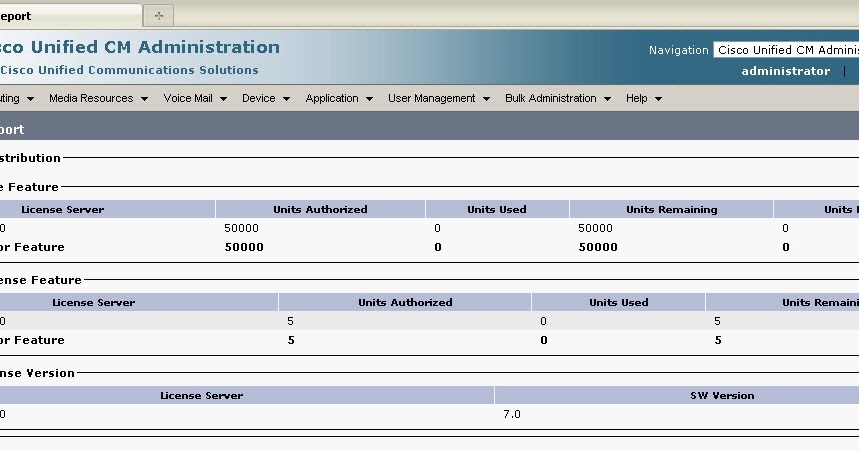Click first table's Units Authorized header
This screenshot has height=451, width=859.
tap(320, 209)
